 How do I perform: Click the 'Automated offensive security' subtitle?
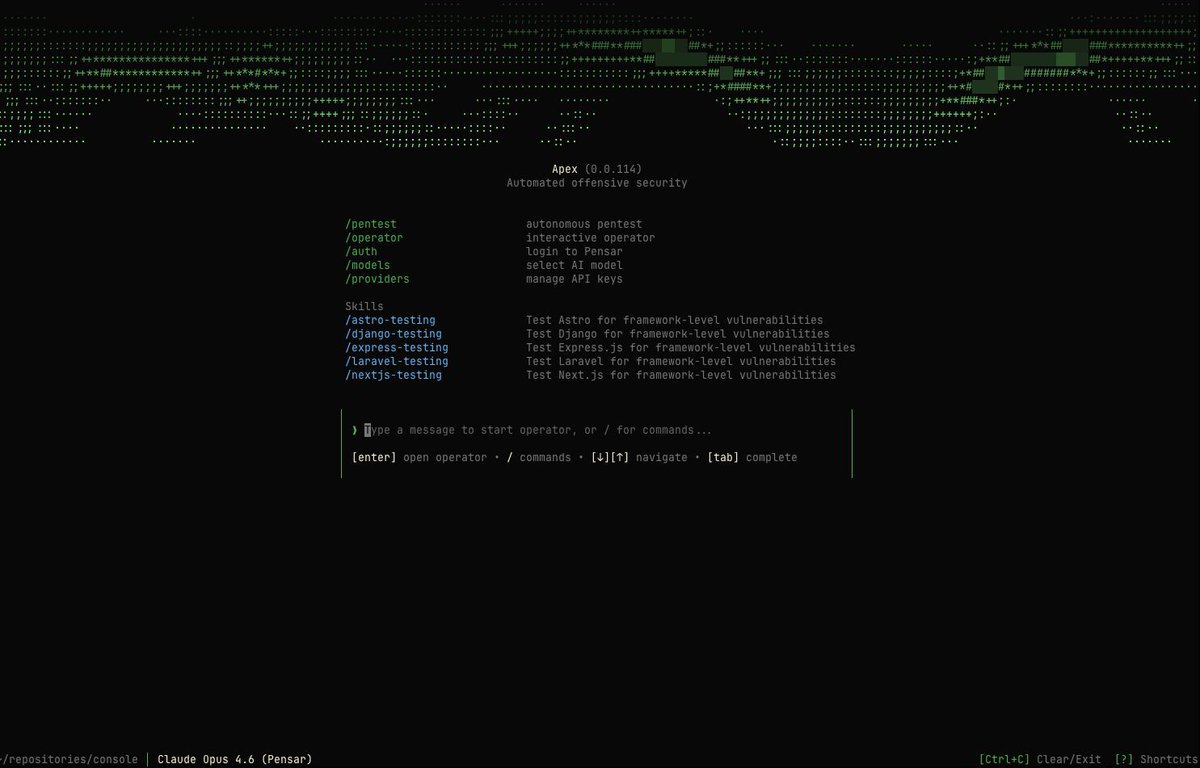[x=597, y=183]
